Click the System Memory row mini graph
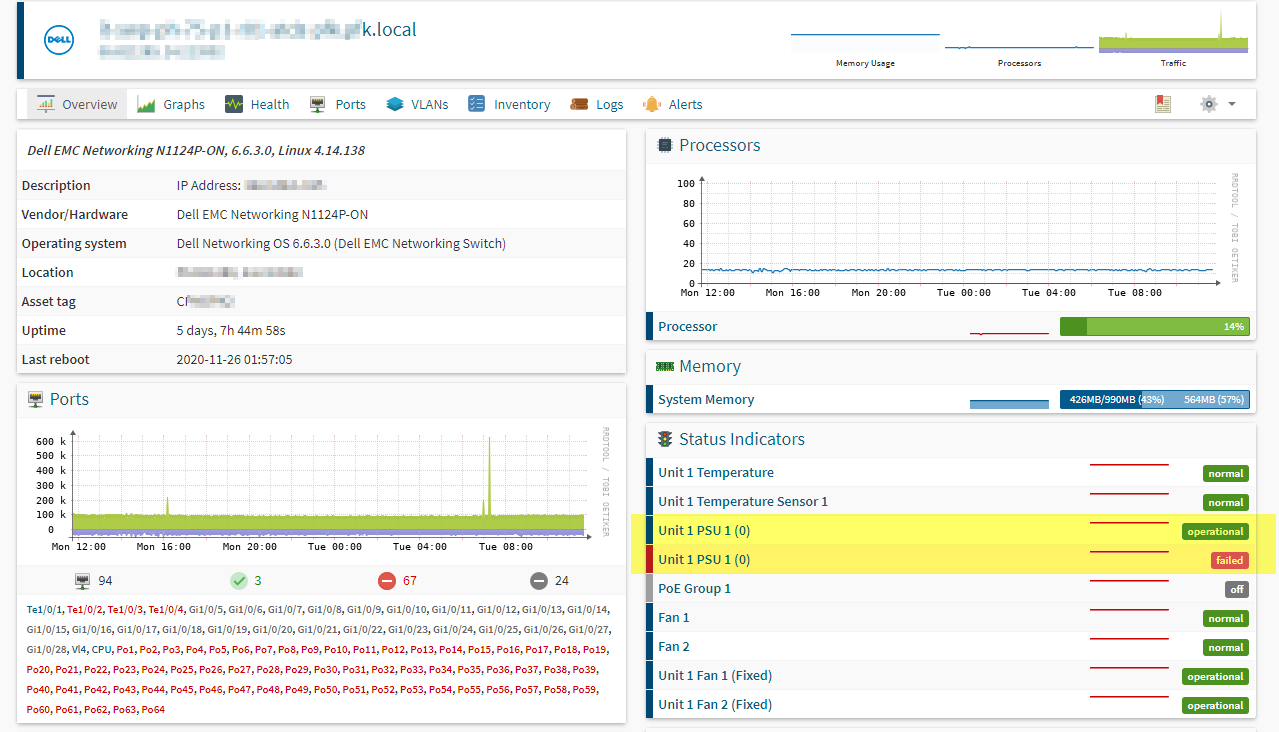The image size is (1279, 732). pyautogui.click(x=1010, y=401)
